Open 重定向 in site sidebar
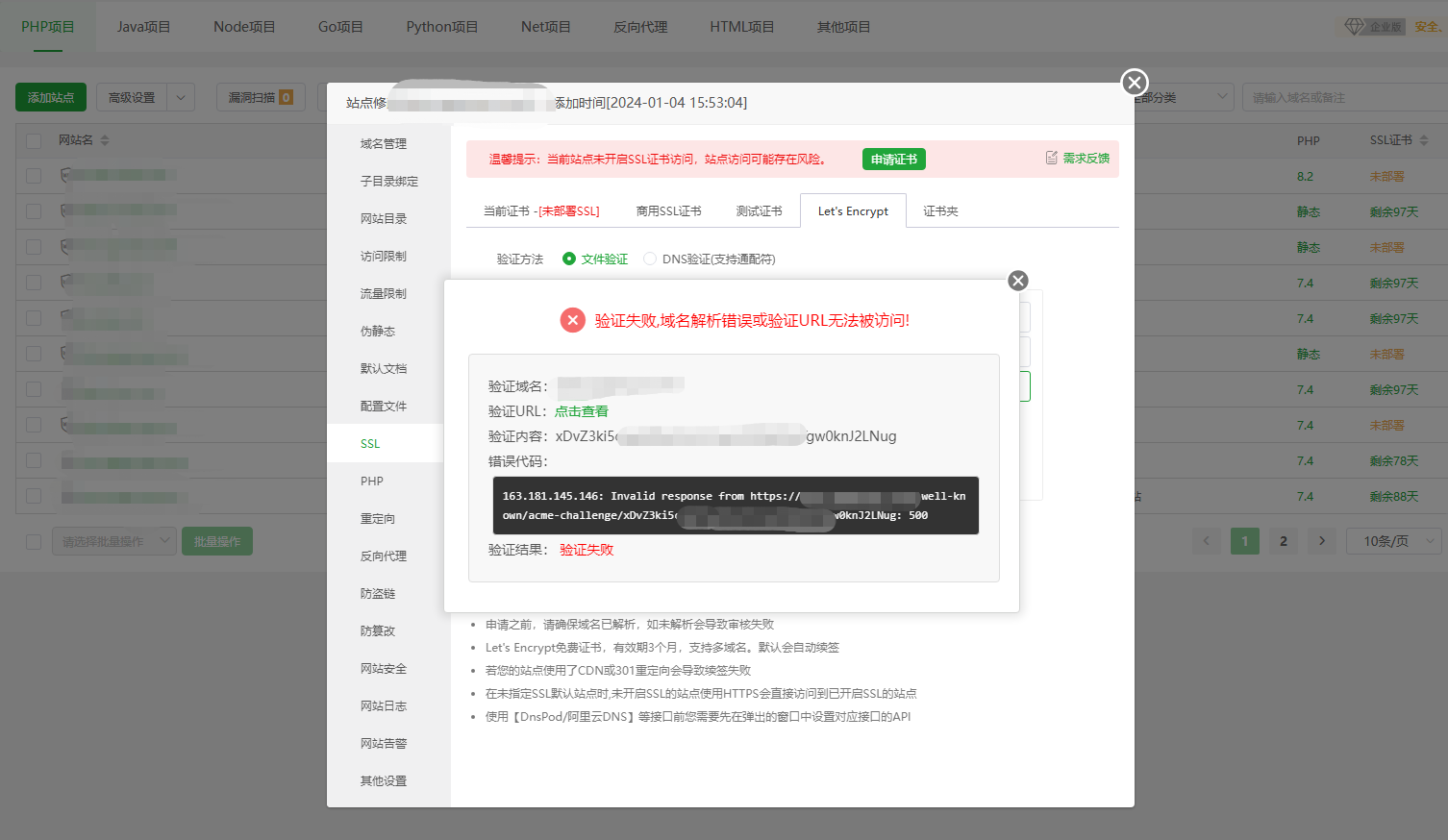Viewport: 1448px width, 840px height. tap(378, 518)
